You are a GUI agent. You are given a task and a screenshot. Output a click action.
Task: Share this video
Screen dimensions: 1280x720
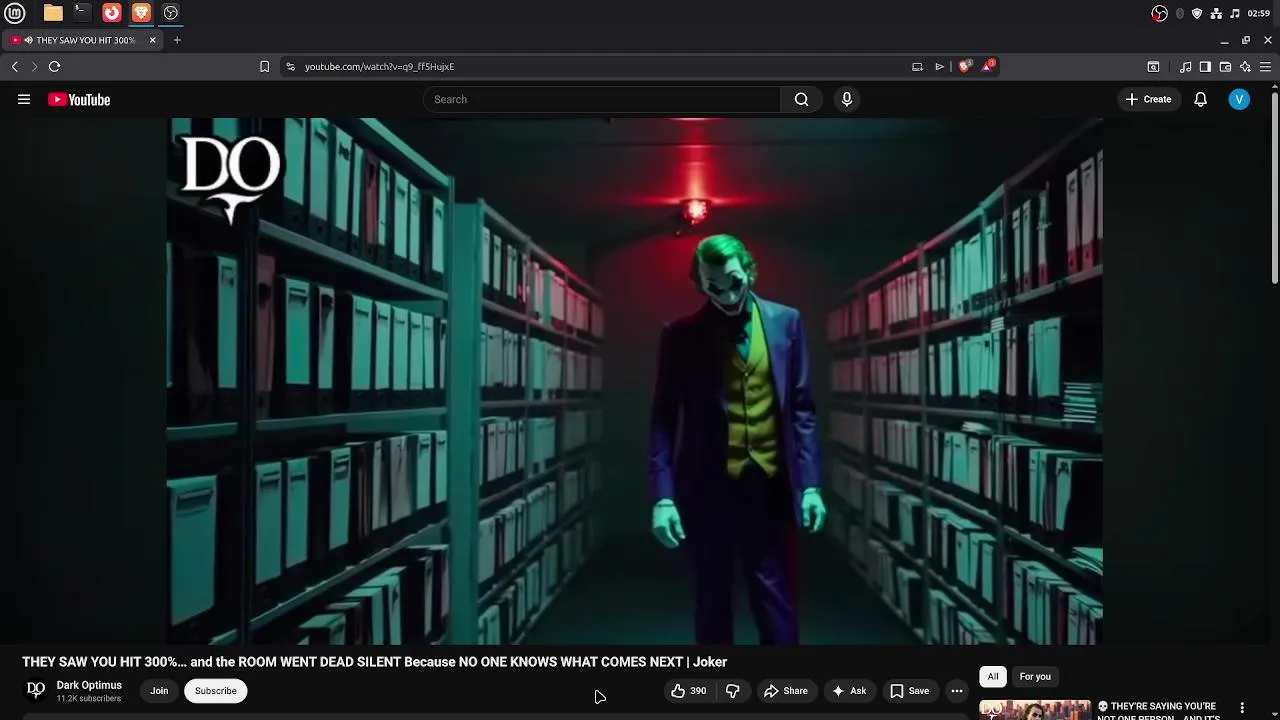786,691
